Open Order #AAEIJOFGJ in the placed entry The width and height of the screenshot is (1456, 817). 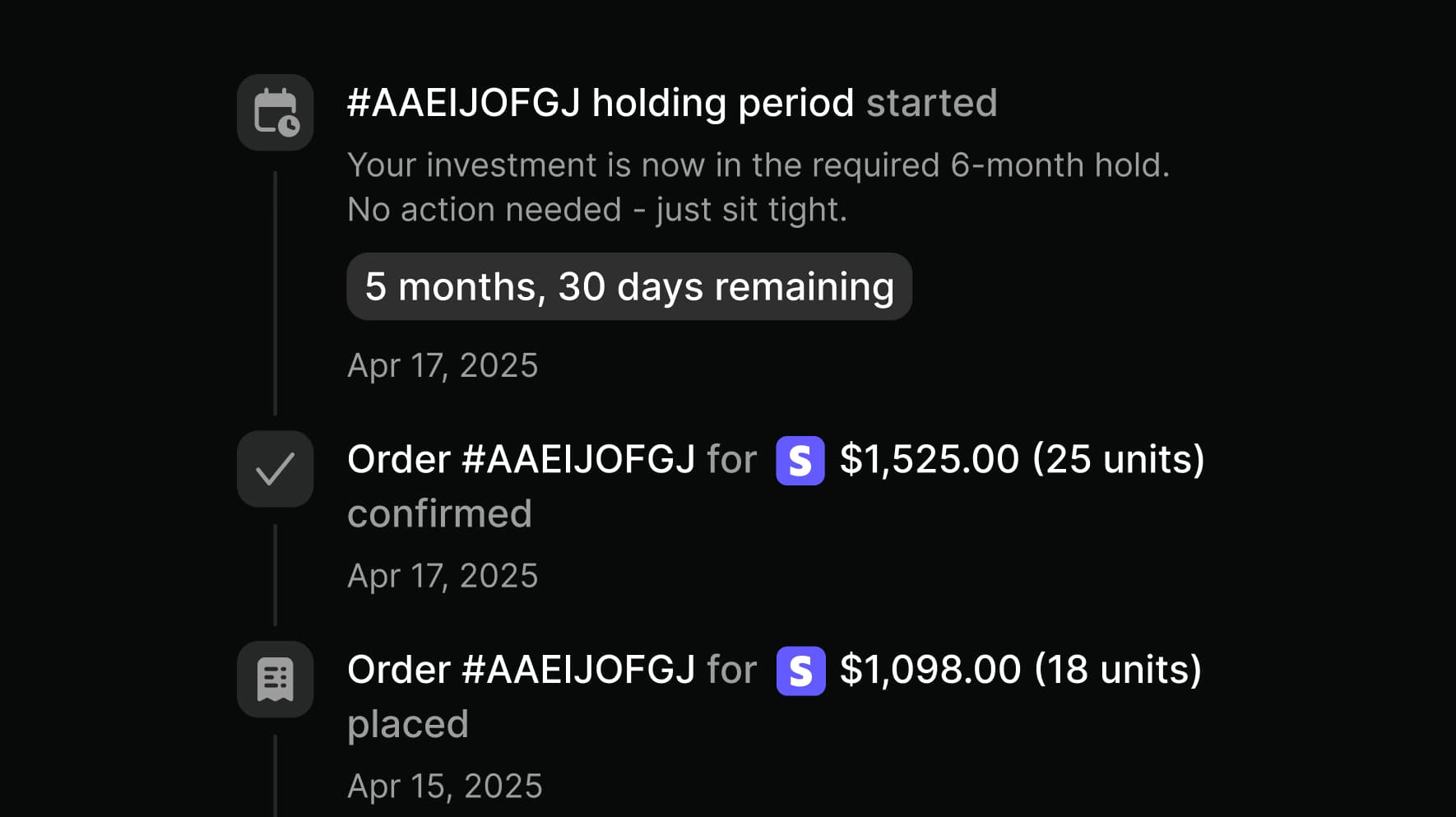coord(521,670)
